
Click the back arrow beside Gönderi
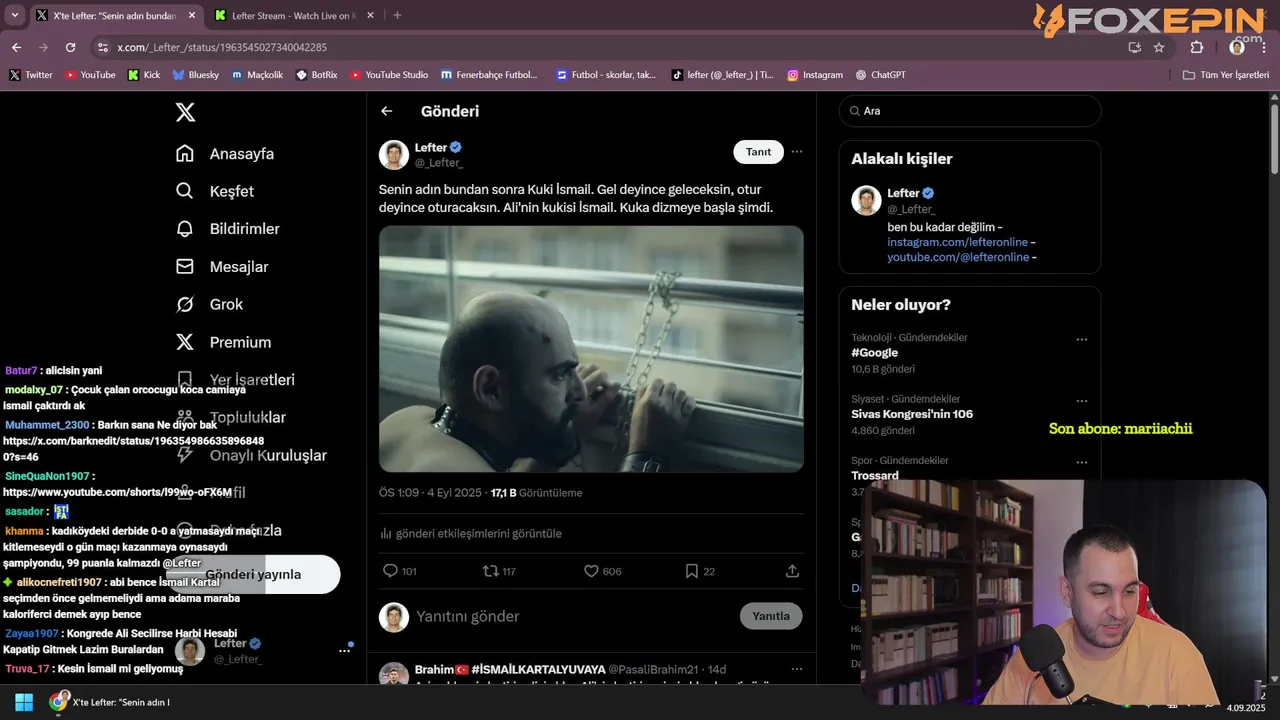click(x=387, y=111)
